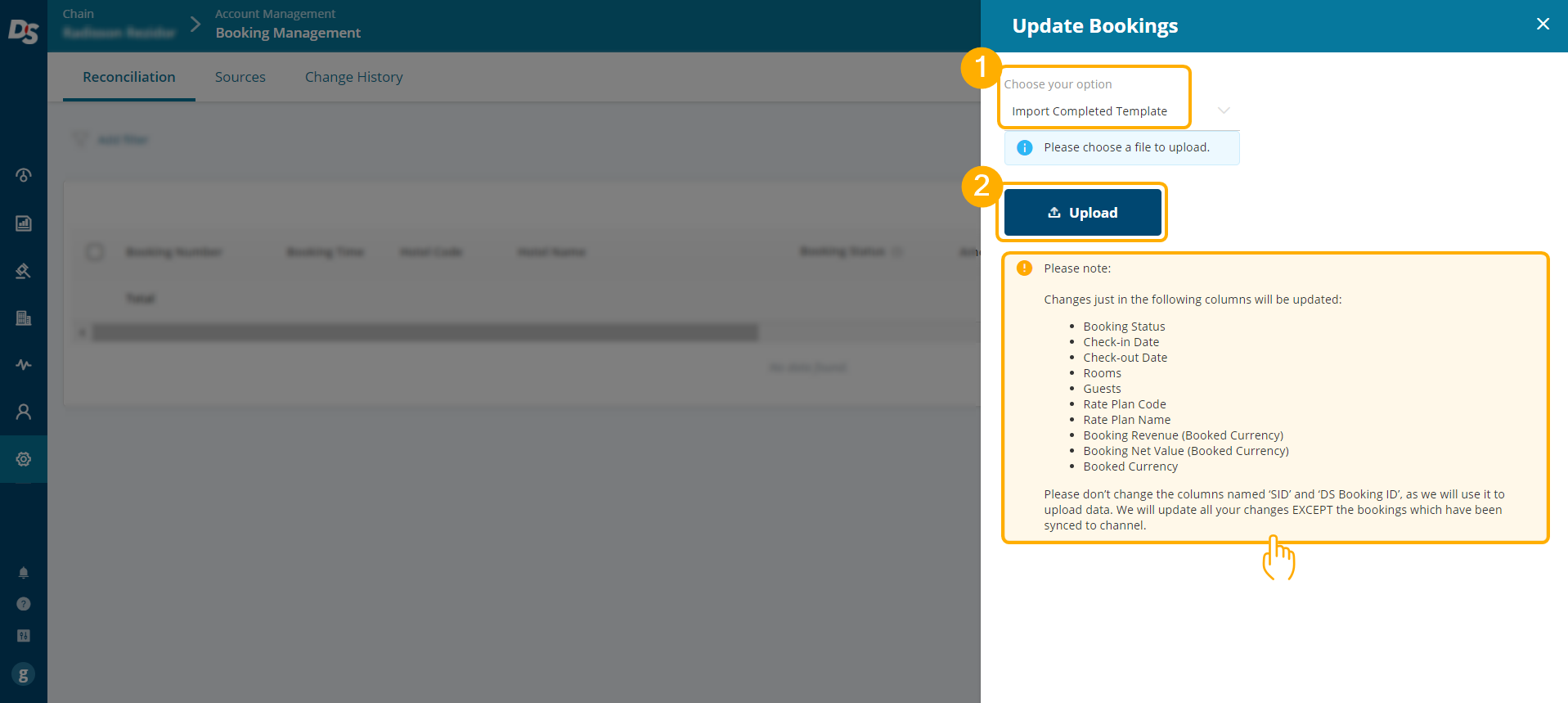Open the hotel building icon in sidebar
This screenshot has width=1568, height=703.
pyautogui.click(x=24, y=318)
